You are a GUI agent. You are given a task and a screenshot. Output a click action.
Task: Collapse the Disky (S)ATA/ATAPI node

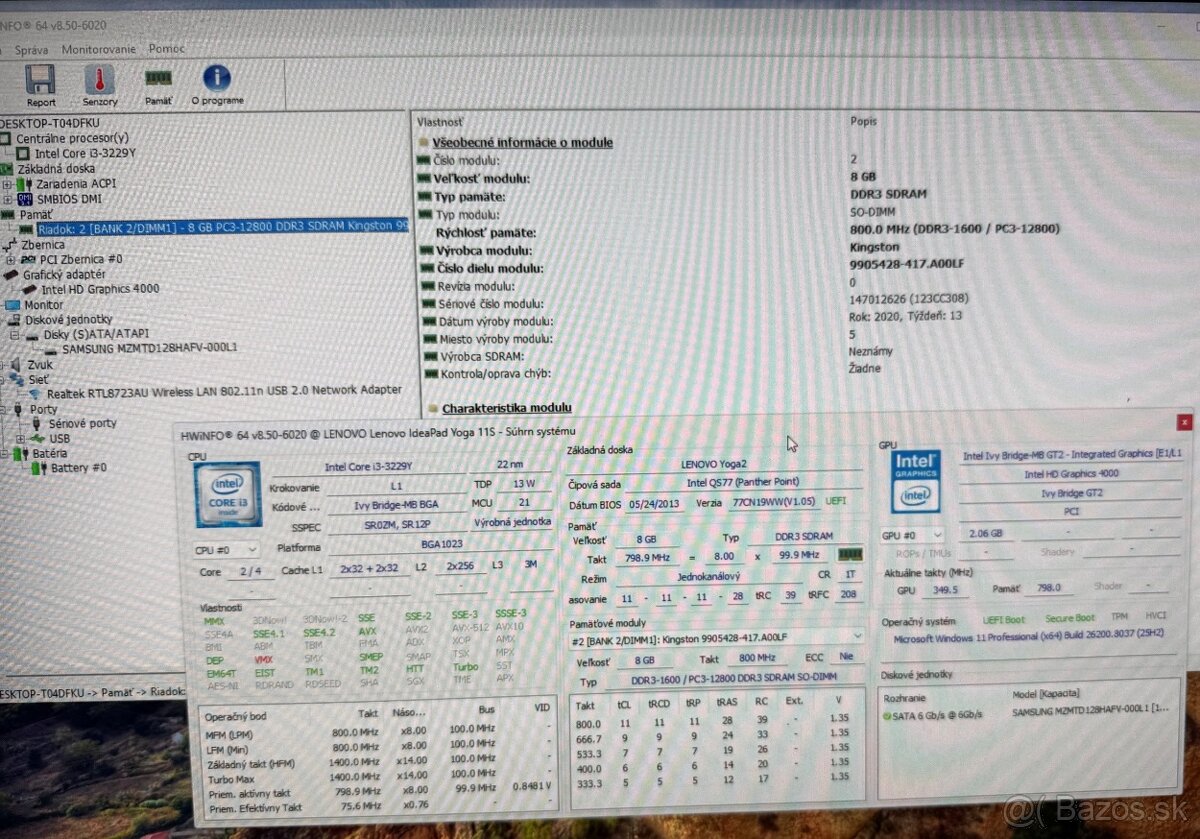coord(14,335)
